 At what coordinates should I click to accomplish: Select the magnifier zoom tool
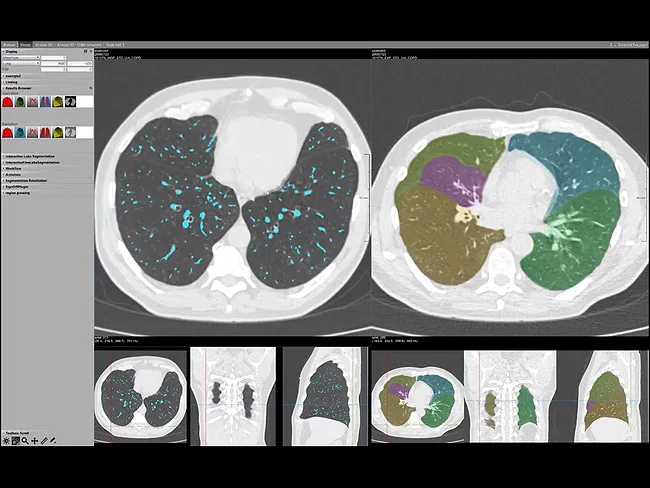coord(25,441)
